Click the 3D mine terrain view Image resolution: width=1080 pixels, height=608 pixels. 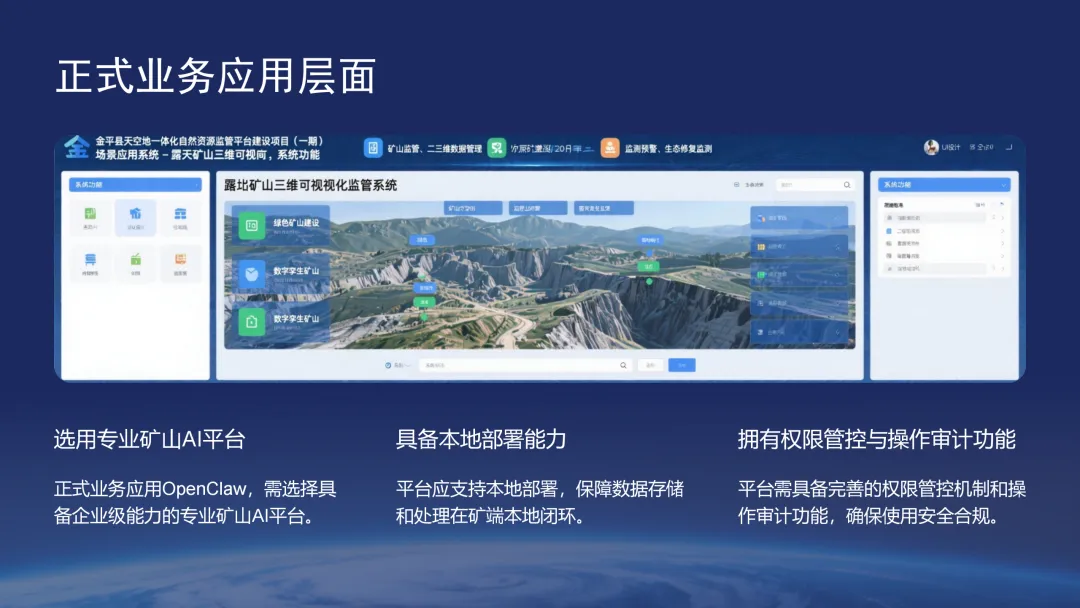(x=539, y=275)
